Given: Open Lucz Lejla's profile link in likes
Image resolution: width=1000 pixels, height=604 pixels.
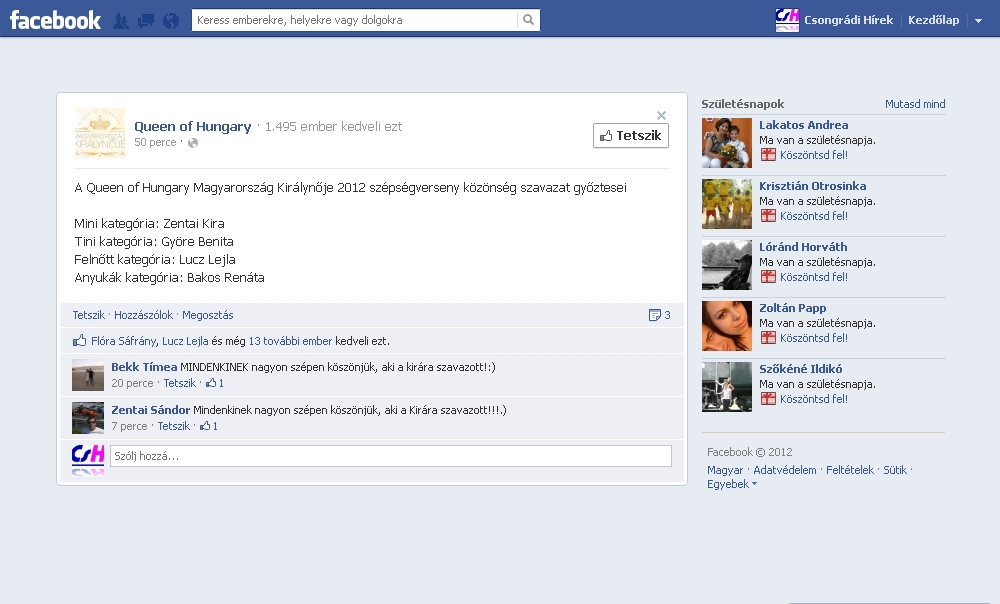Looking at the screenshot, I should pyautogui.click(x=185, y=341).
